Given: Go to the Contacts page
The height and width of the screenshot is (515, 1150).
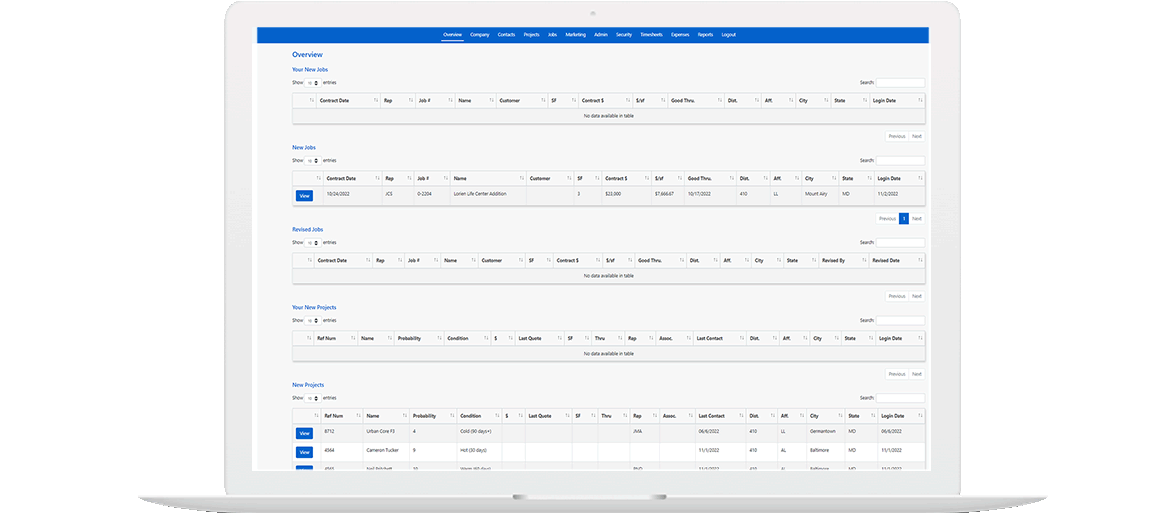Looking at the screenshot, I should pyautogui.click(x=506, y=34).
